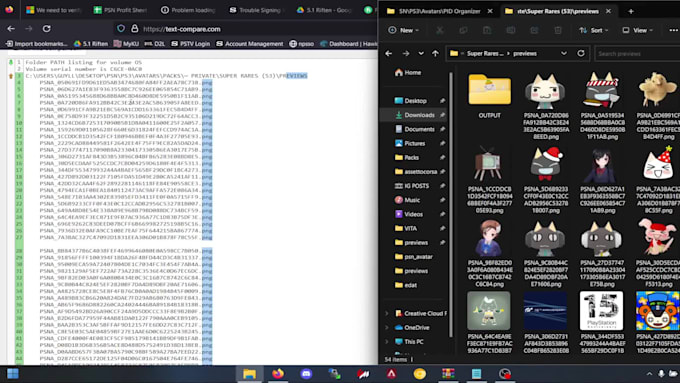Click the copy icon in Explorer toolbar

pos(463,30)
